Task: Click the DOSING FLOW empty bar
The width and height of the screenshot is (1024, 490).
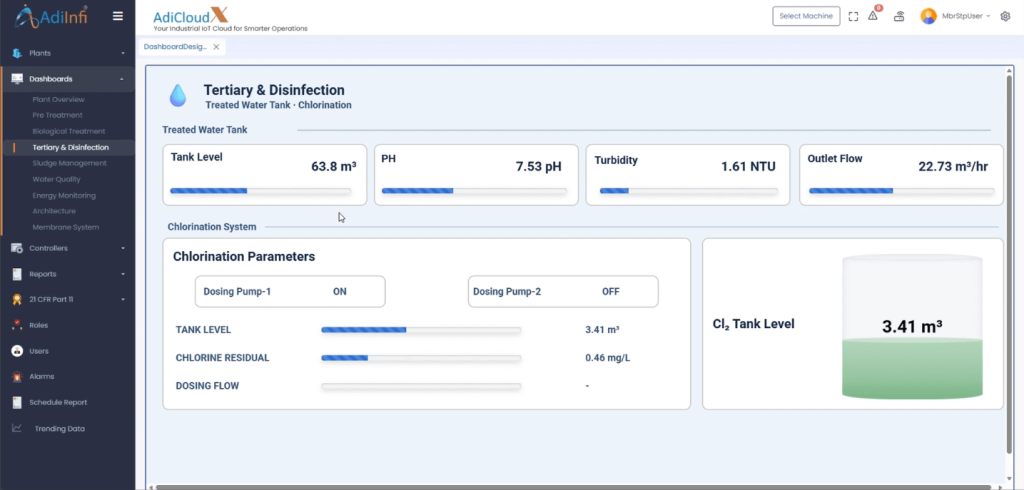Action: [x=421, y=386]
